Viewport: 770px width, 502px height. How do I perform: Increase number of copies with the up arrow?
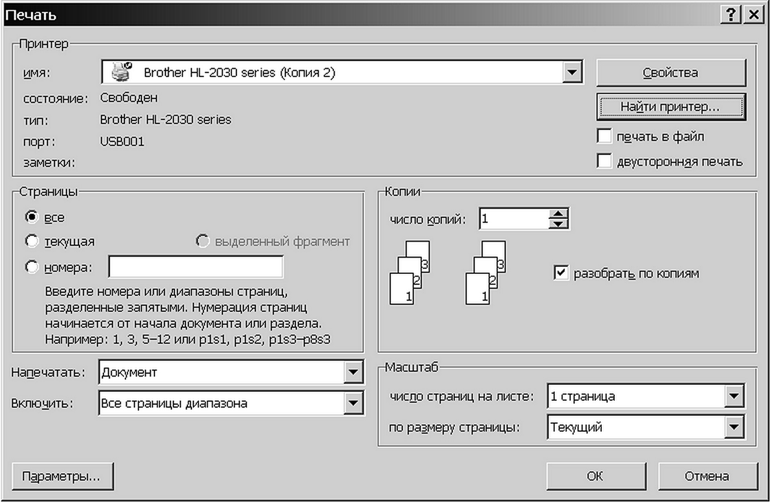558,214
